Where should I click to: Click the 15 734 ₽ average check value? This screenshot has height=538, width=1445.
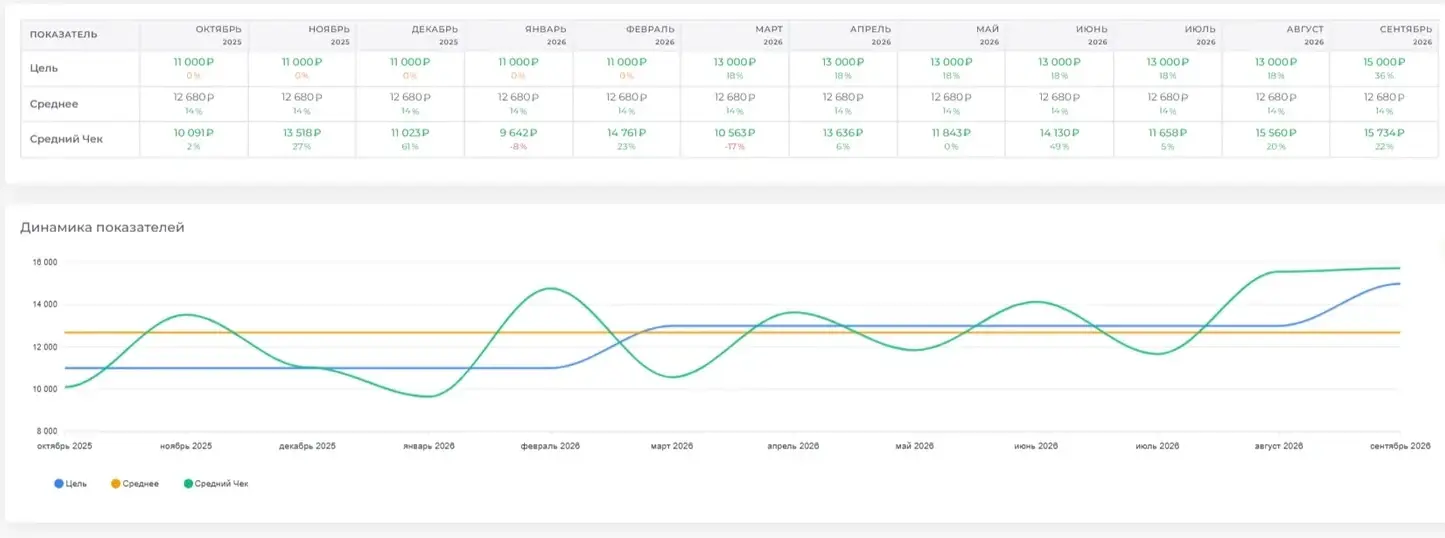(1384, 133)
